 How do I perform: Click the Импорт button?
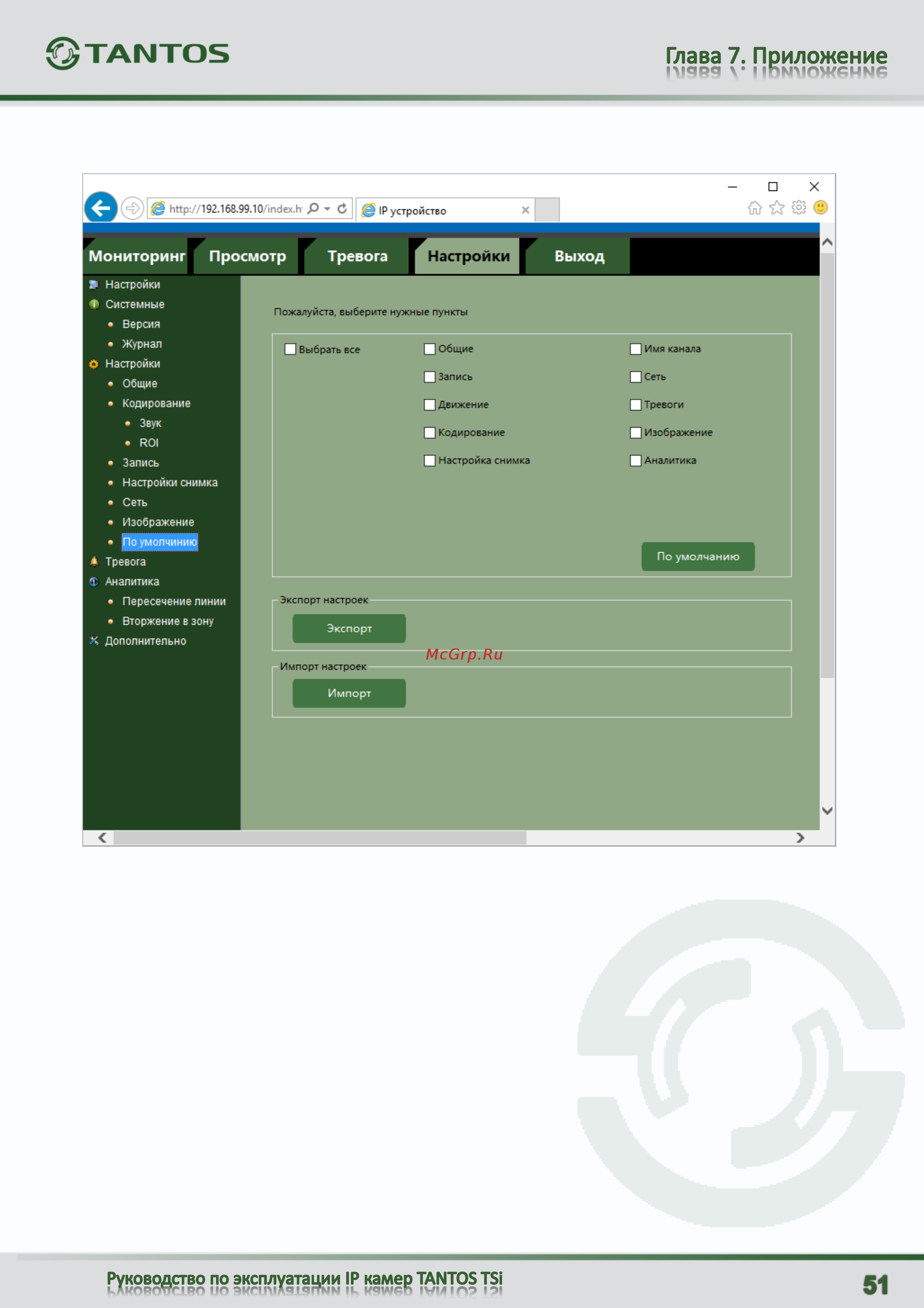tap(349, 693)
